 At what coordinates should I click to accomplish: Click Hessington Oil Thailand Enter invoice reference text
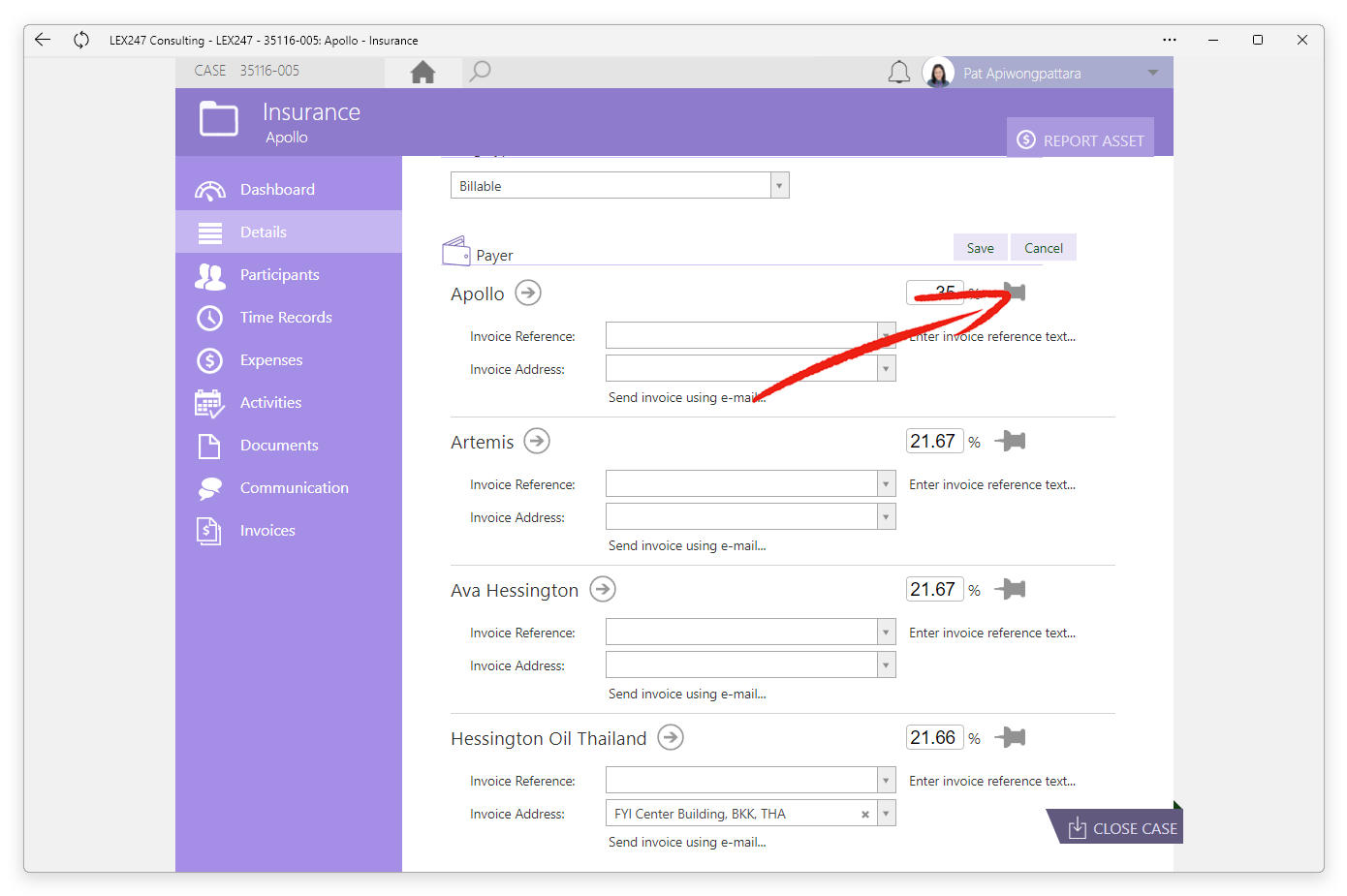pos(992,781)
